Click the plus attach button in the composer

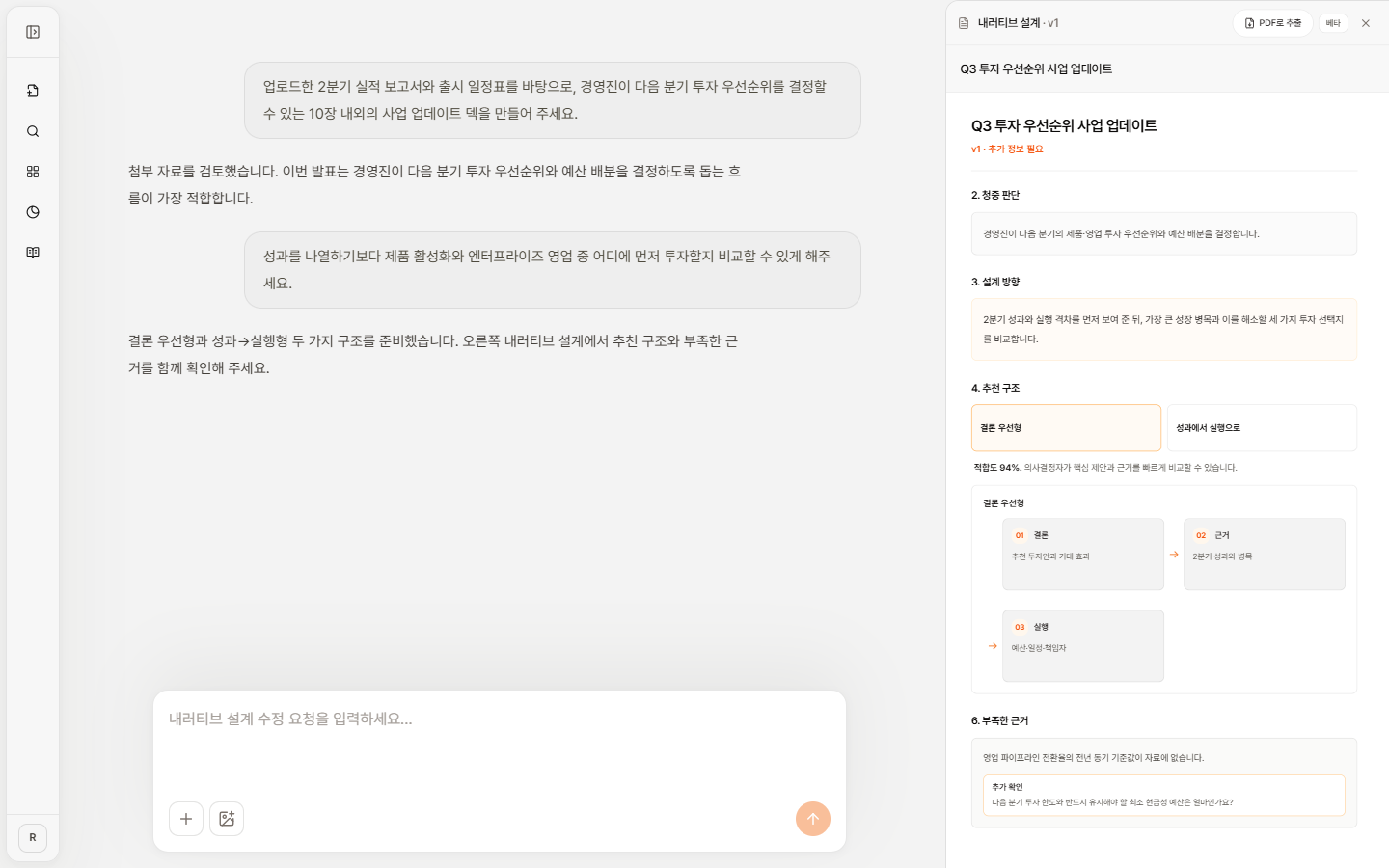click(186, 819)
